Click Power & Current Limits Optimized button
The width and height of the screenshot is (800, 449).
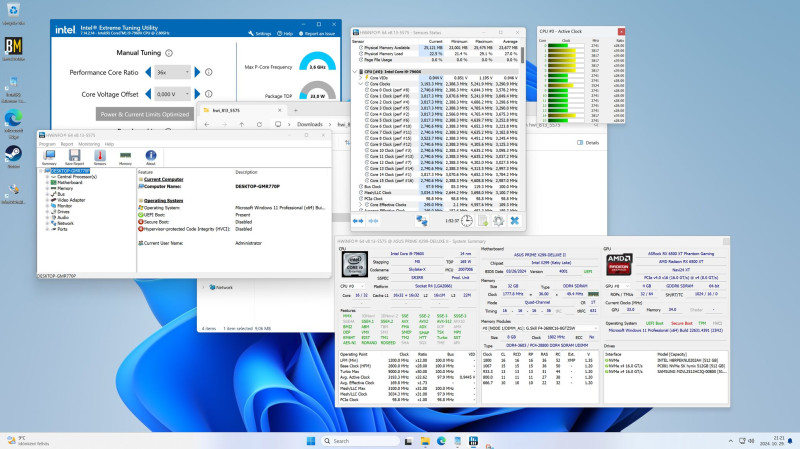click(145, 114)
